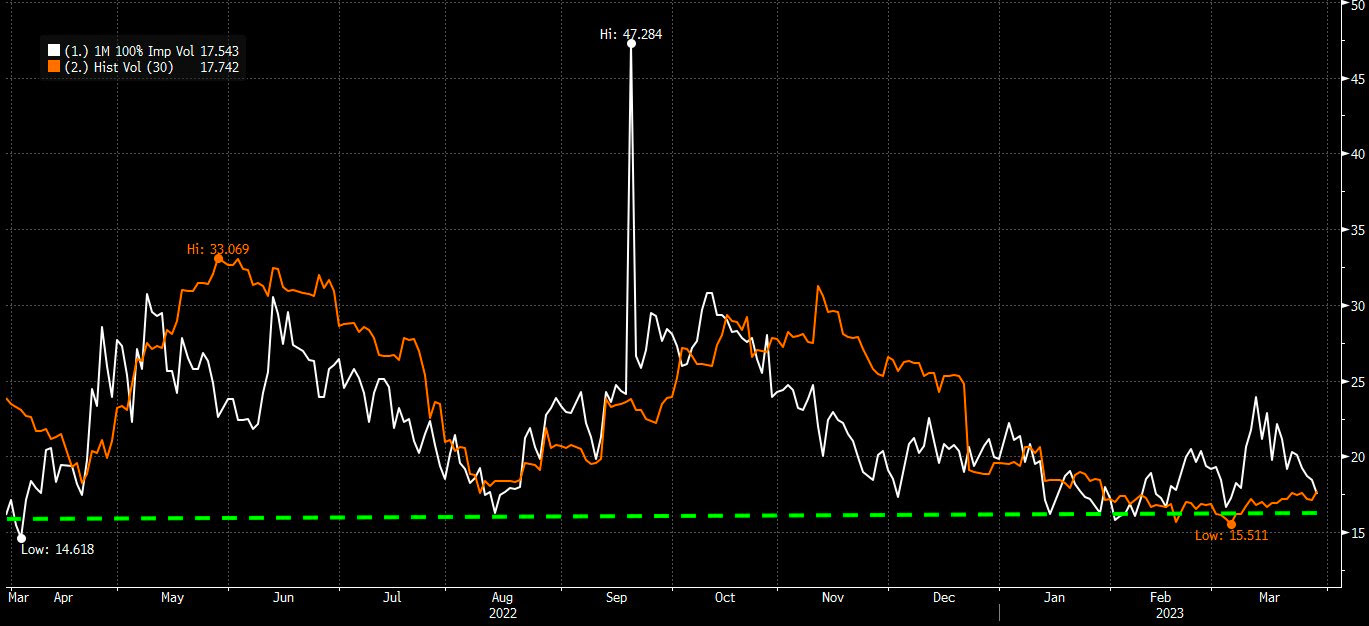
Task: Click the Jun month label on x-axis
Action: pyautogui.click(x=283, y=597)
